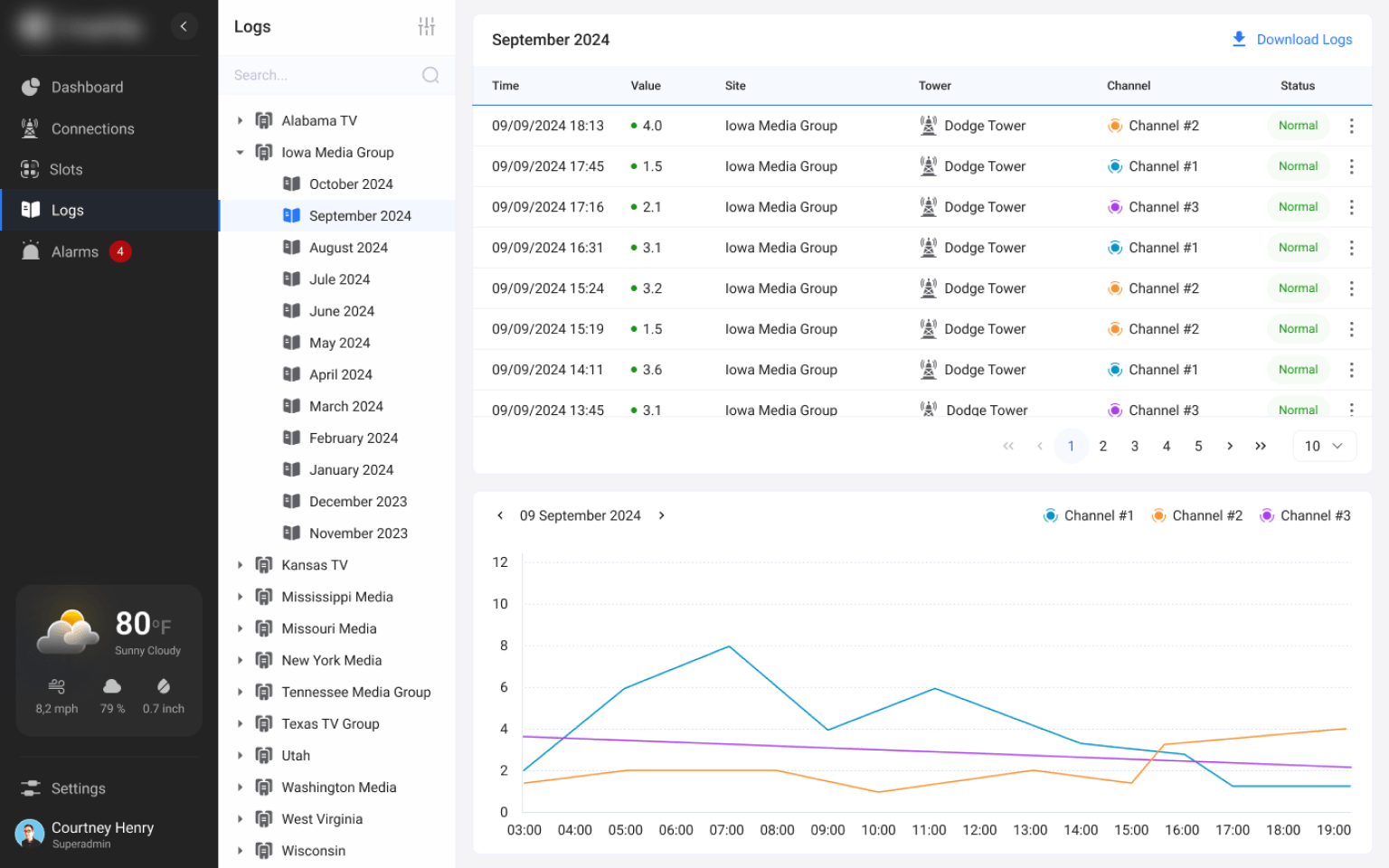
Task: Jump to the last logs page
Action: (x=1261, y=446)
